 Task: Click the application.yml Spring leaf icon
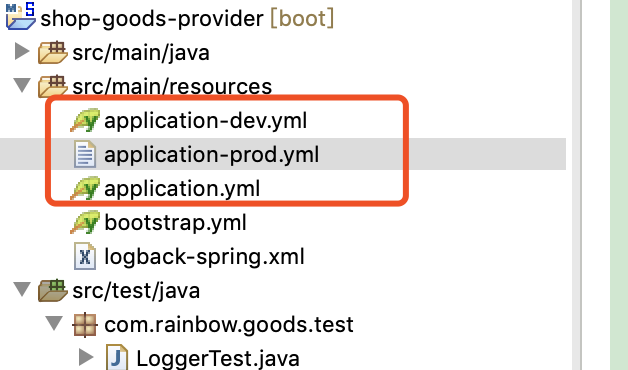pos(85,188)
